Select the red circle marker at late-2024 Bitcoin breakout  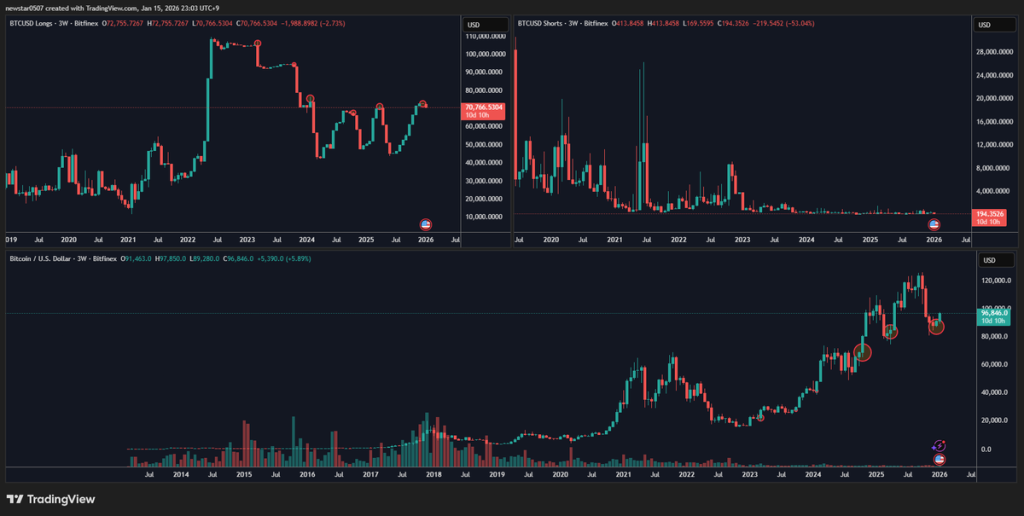tap(863, 351)
